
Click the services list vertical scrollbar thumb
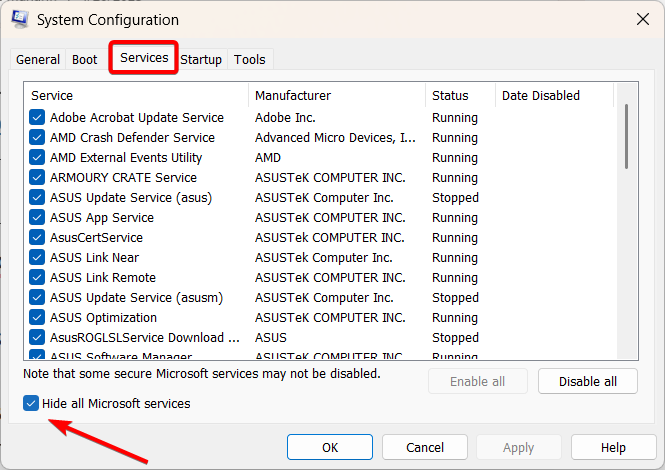pyautogui.click(x=626, y=136)
